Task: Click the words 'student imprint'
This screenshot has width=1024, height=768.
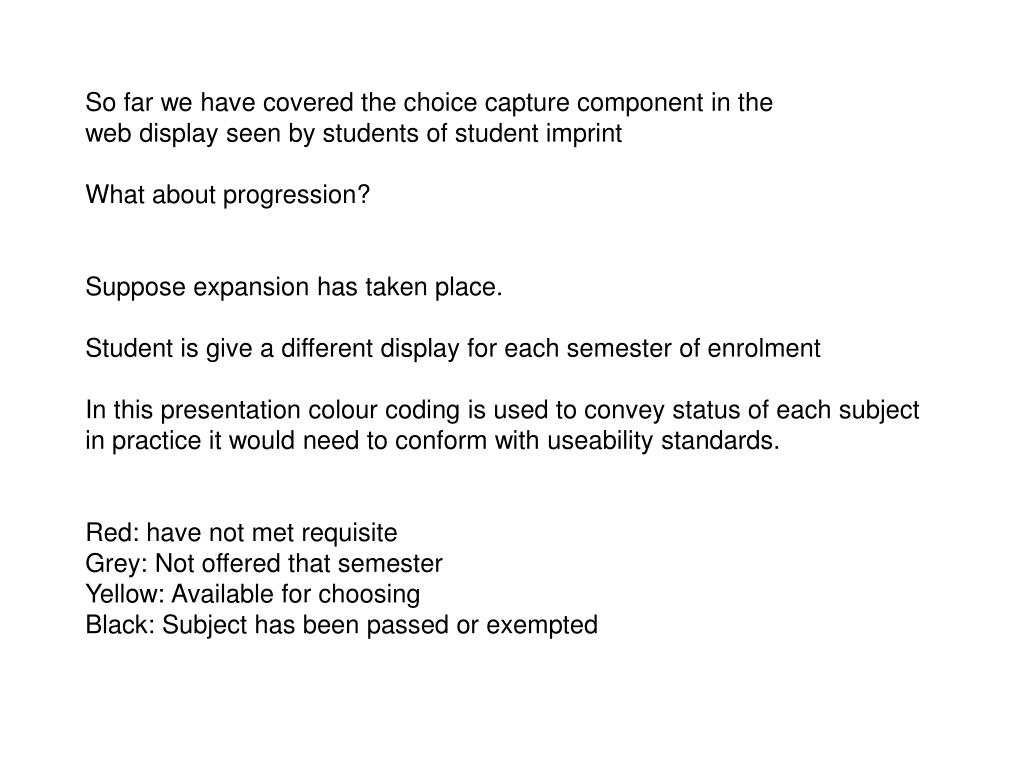Action: pos(538,134)
